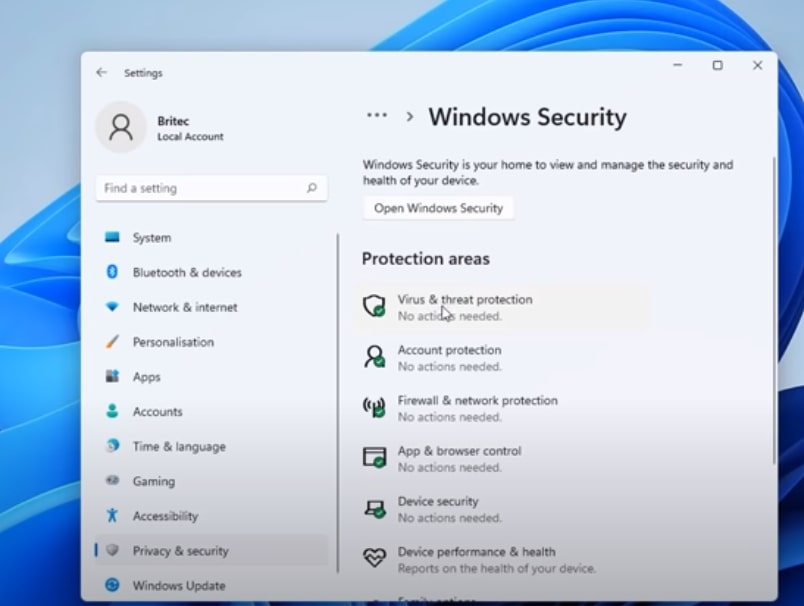Open Firewall & network protection link
Viewport: 804px width, 606px height.
[478, 400]
